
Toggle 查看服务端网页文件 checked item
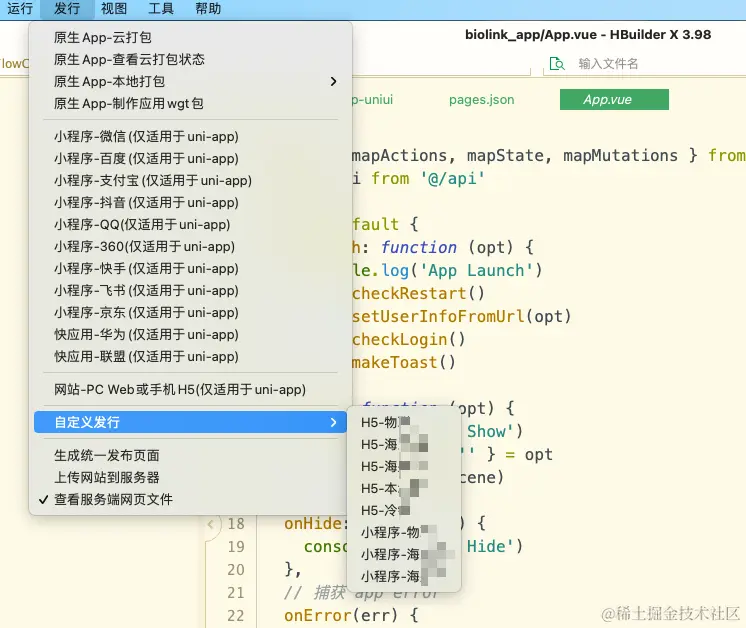[190, 500]
